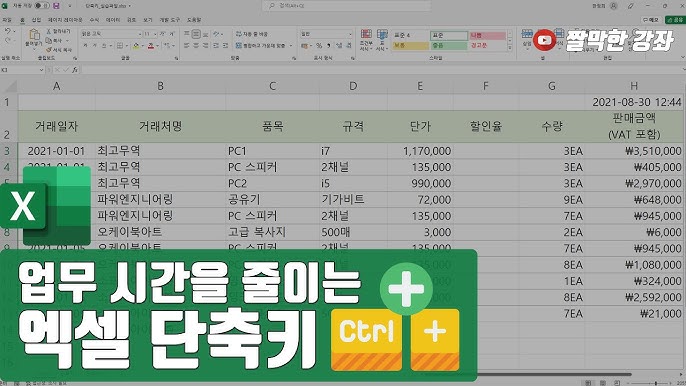Click the Cut scissors icon
686x386 pixels.
point(49,32)
